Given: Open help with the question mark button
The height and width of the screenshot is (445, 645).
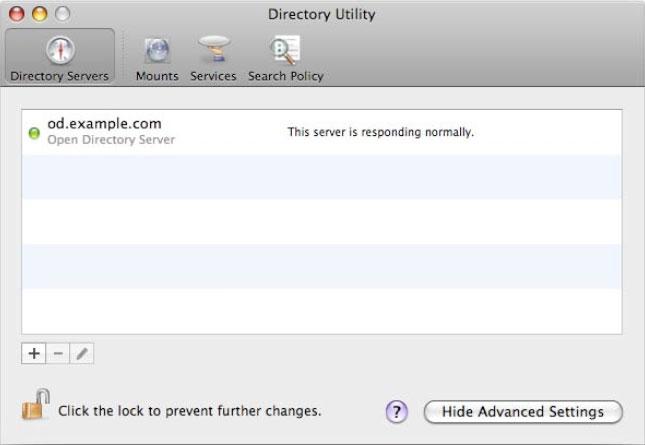Looking at the screenshot, I should tap(397, 412).
